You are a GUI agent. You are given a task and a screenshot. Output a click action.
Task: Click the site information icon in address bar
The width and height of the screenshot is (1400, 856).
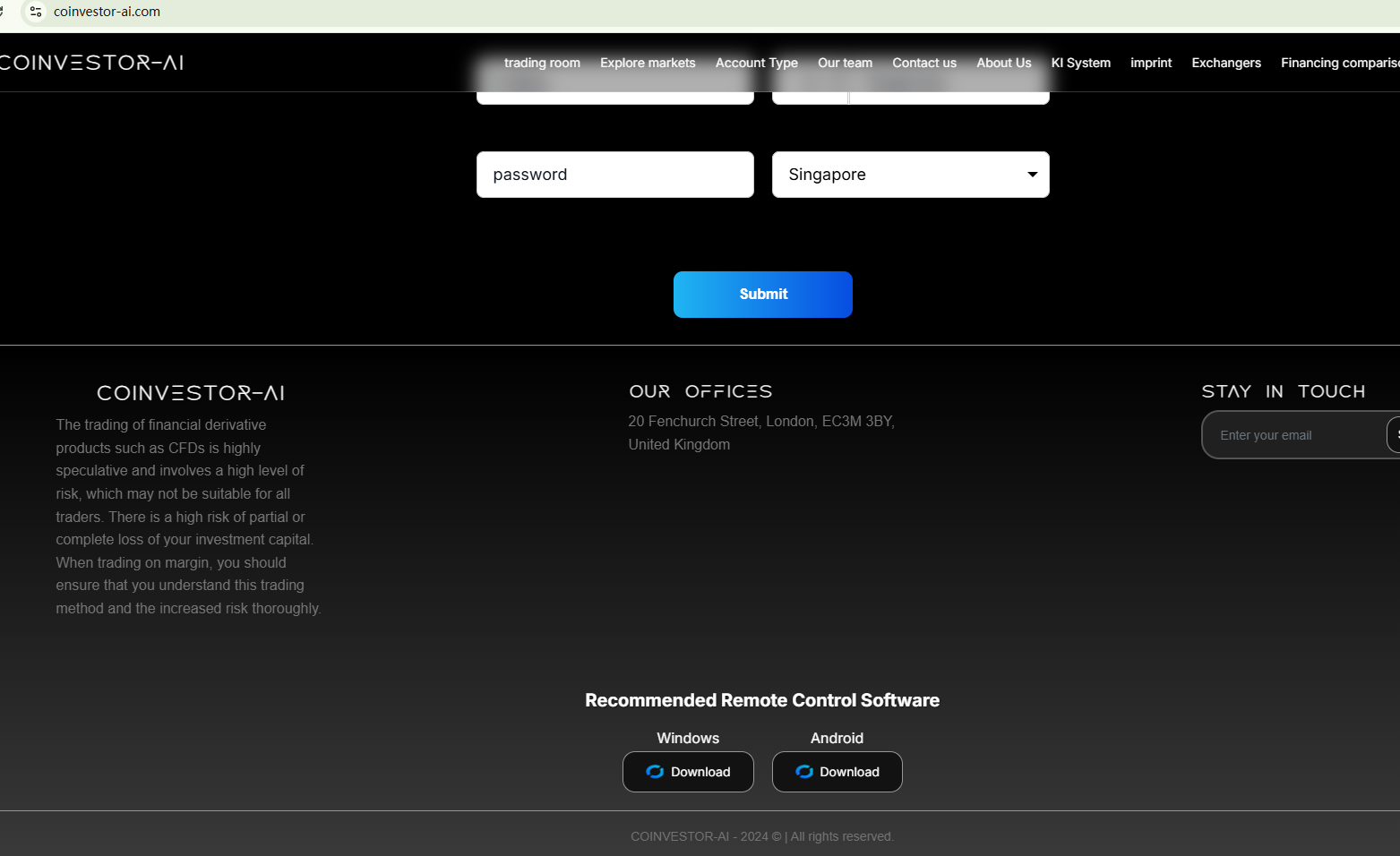point(36,12)
